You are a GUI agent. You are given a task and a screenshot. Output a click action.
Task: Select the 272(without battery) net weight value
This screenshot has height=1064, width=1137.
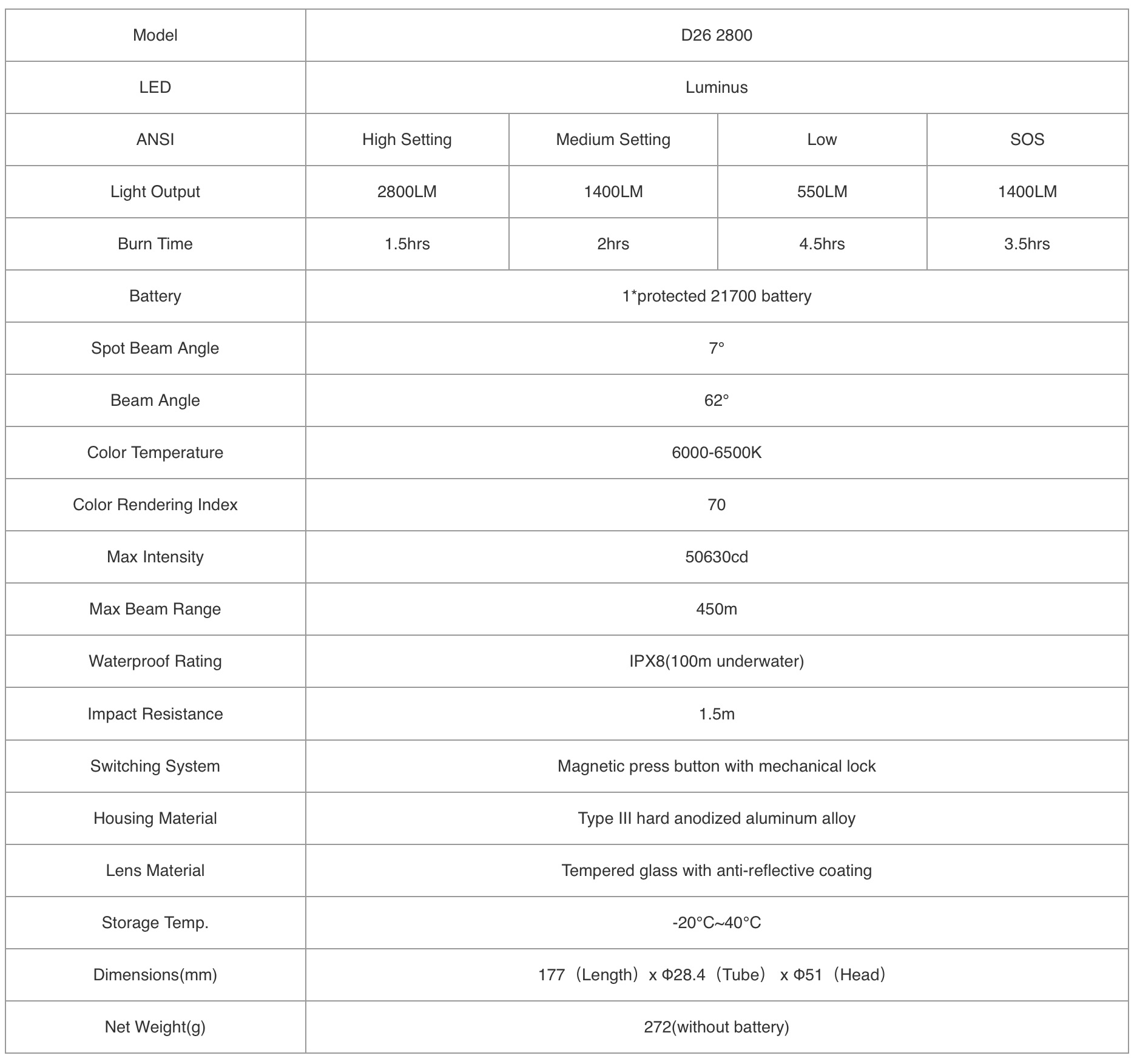(716, 1027)
